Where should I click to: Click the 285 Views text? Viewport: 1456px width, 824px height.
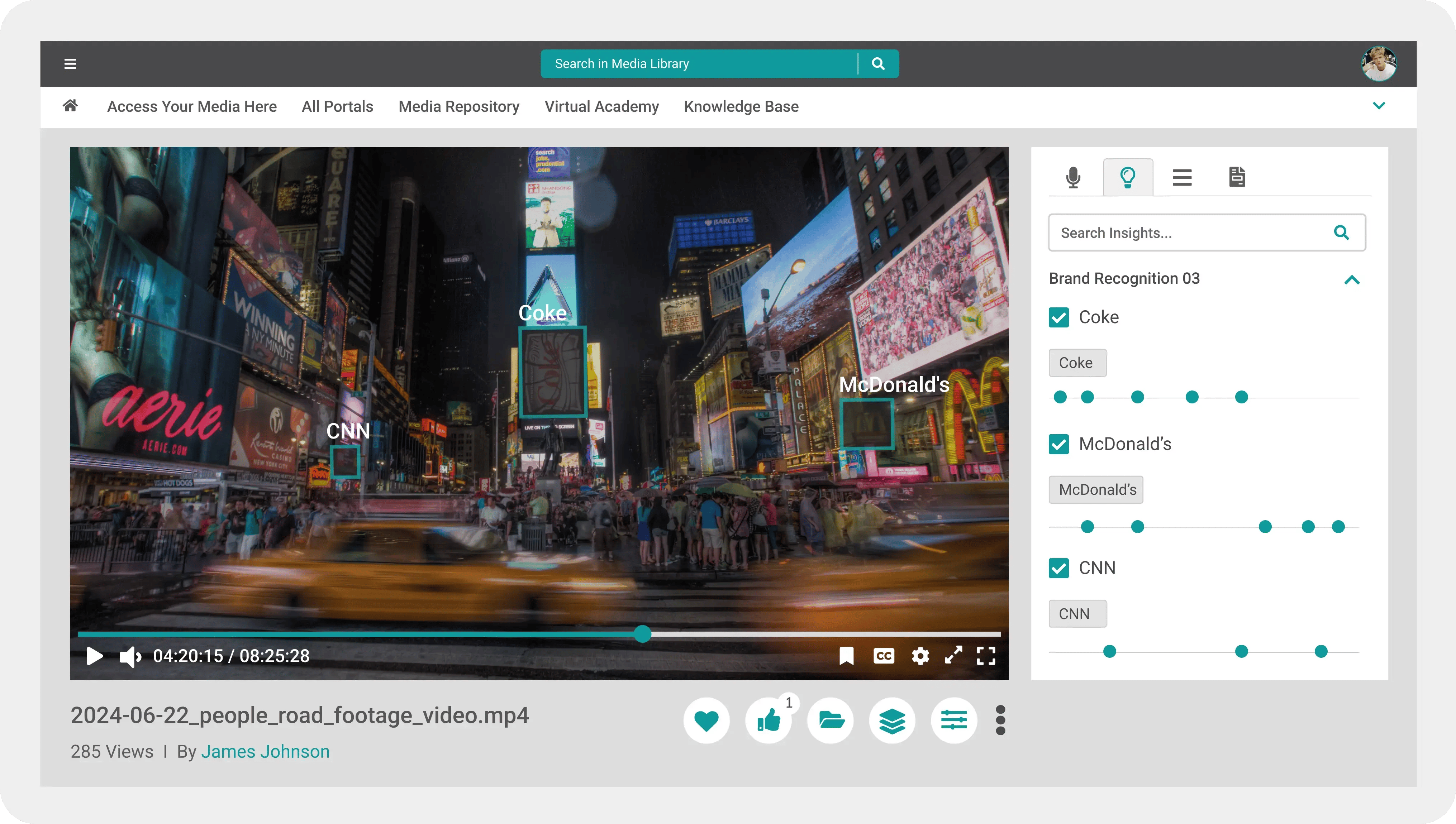tap(112, 752)
